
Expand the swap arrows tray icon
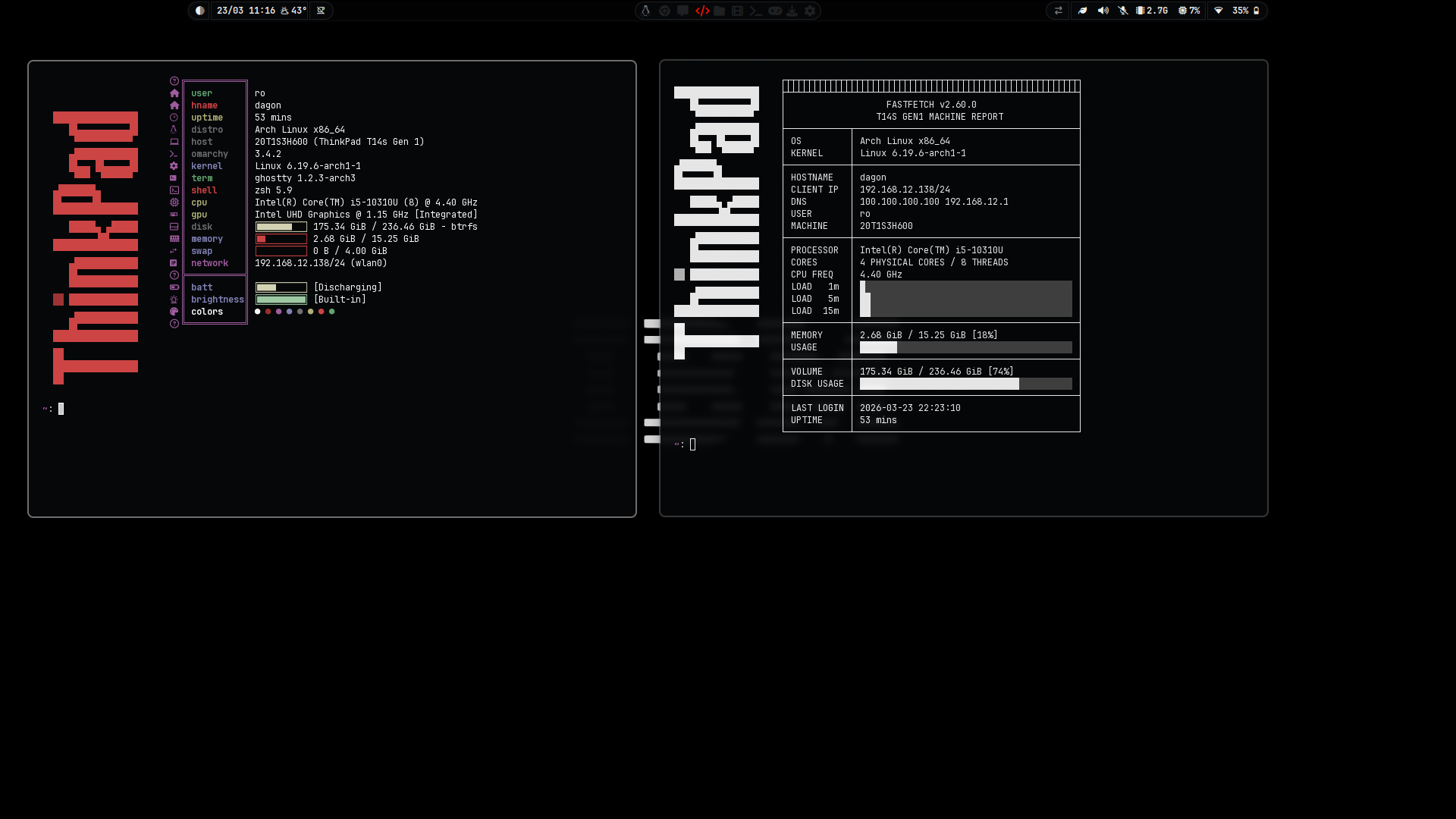click(x=1058, y=11)
